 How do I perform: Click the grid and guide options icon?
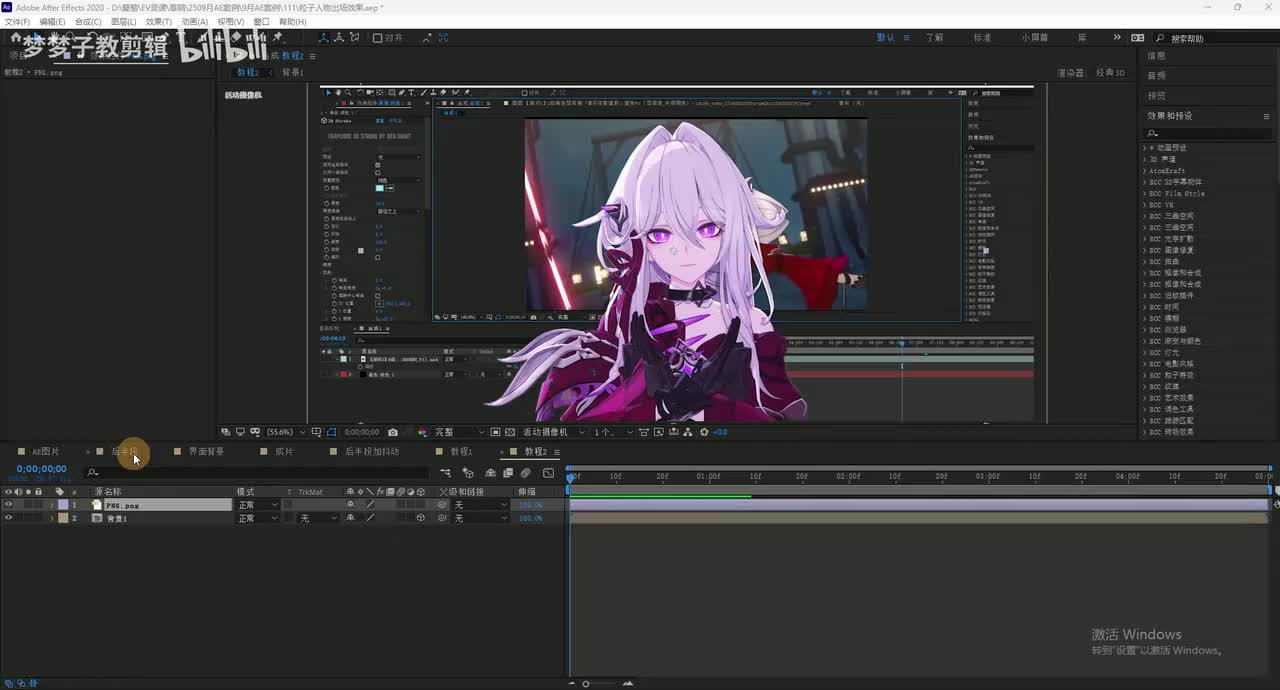[x=317, y=432]
